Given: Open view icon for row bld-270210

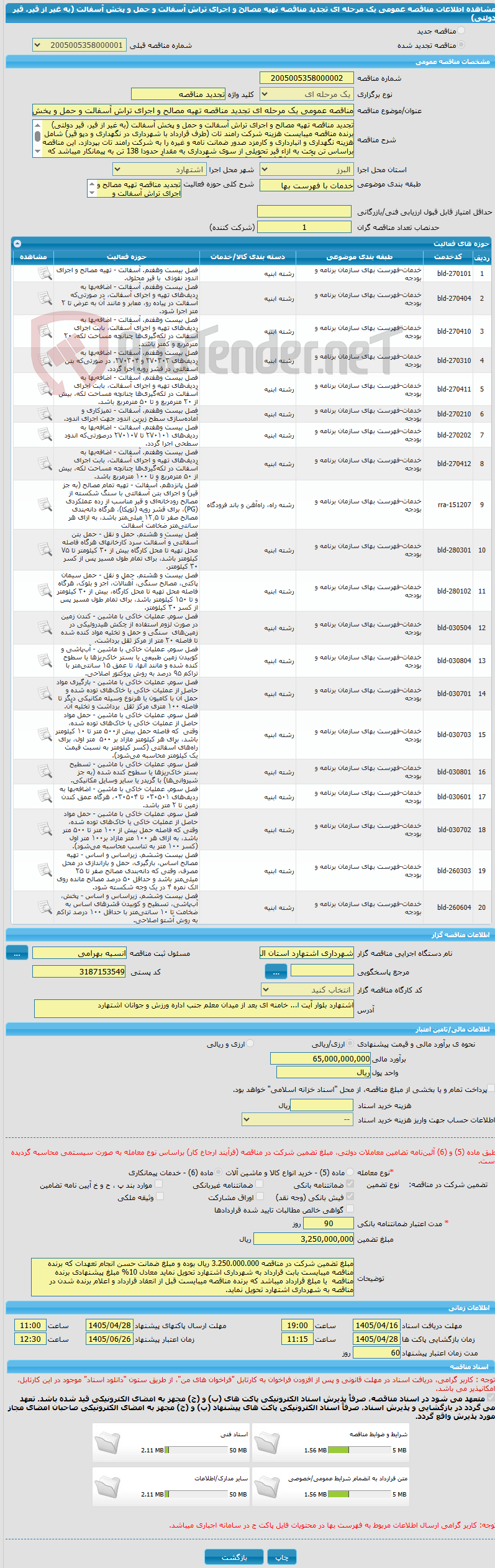Looking at the screenshot, I should pyautogui.click(x=44, y=414).
